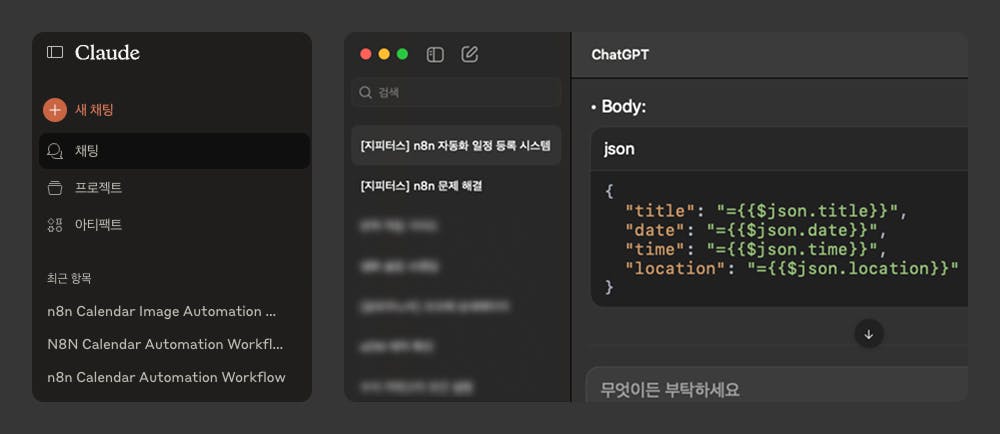Click the "date" line in code block
1000x434 pixels.
click(x=756, y=230)
